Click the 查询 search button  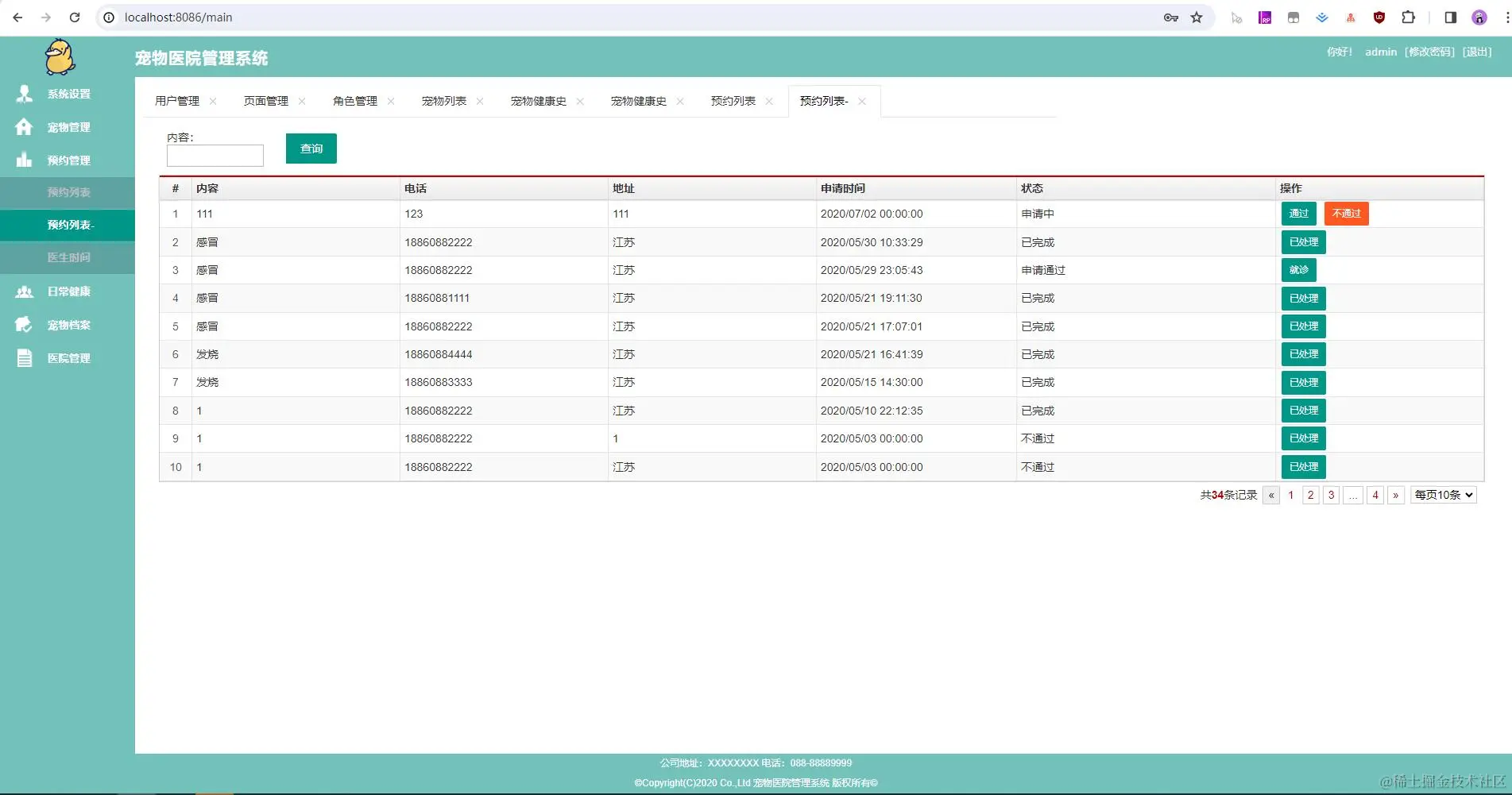coord(311,149)
